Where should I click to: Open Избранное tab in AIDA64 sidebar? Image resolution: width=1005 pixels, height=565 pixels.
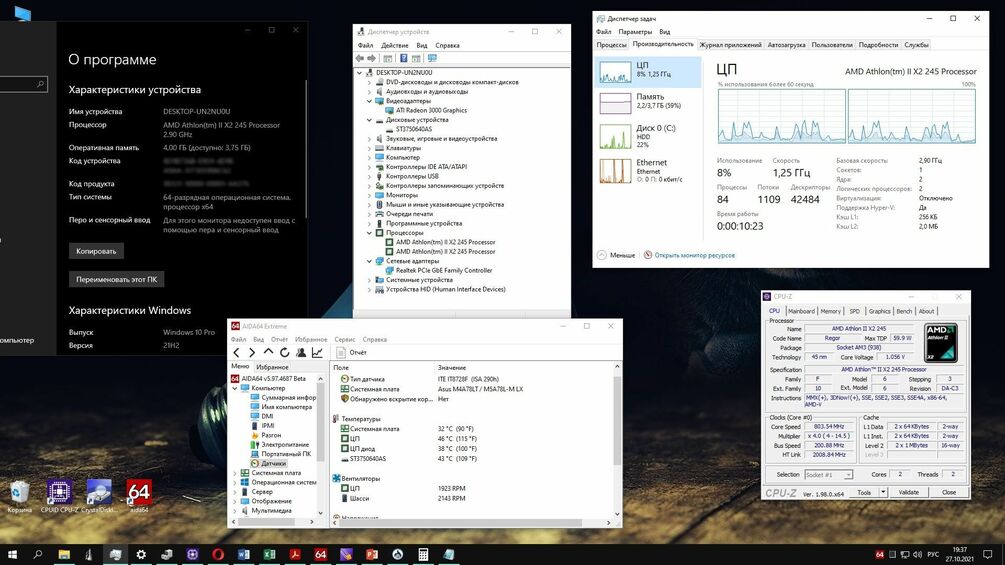coord(272,367)
